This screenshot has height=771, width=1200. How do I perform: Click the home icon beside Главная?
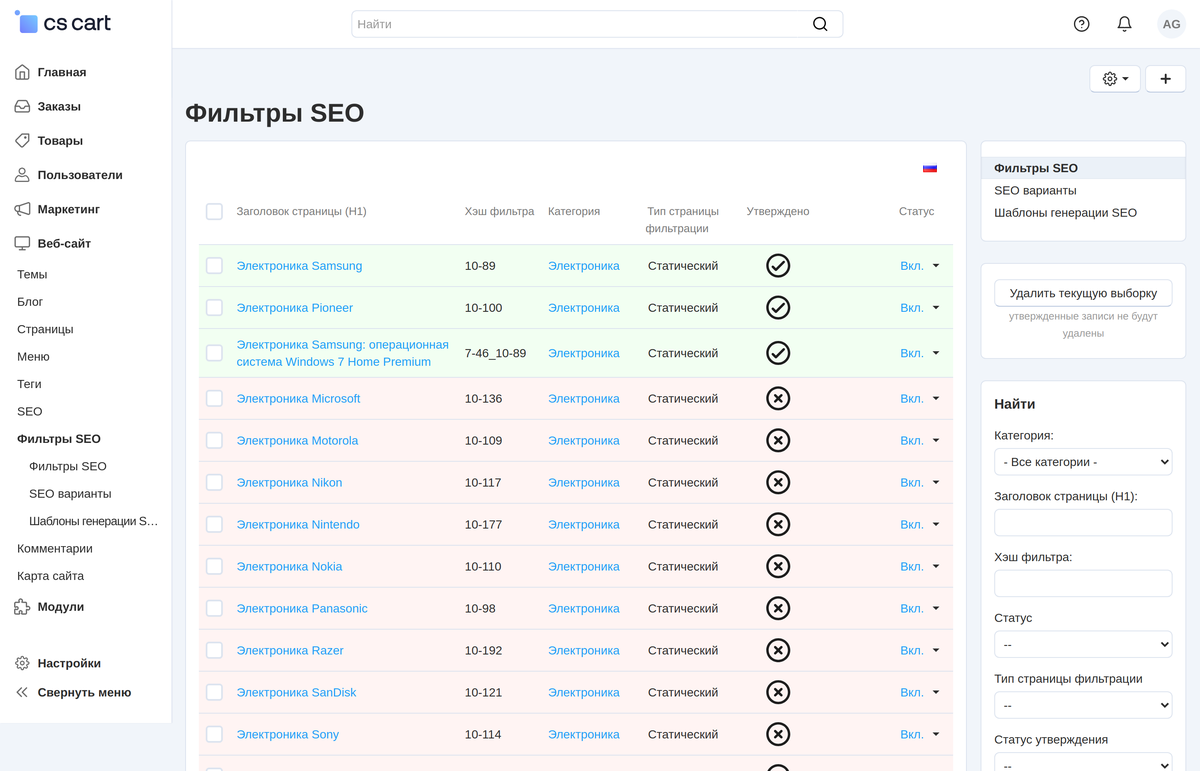click(22, 72)
